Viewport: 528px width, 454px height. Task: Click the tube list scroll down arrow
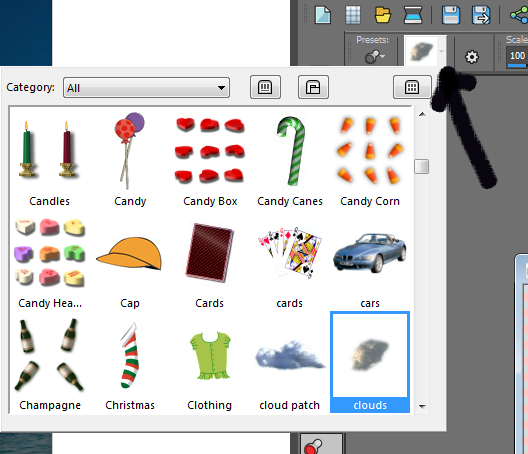tap(422, 407)
